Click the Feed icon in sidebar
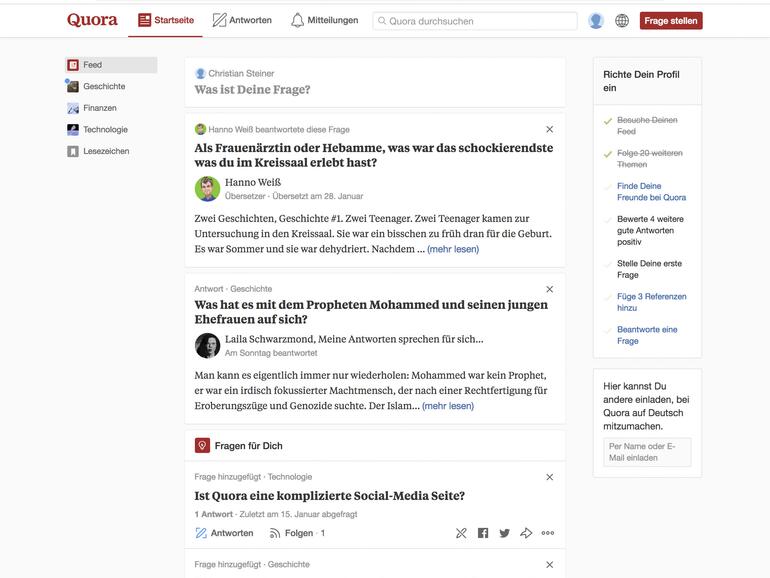The height and width of the screenshot is (578, 770). 73,65
